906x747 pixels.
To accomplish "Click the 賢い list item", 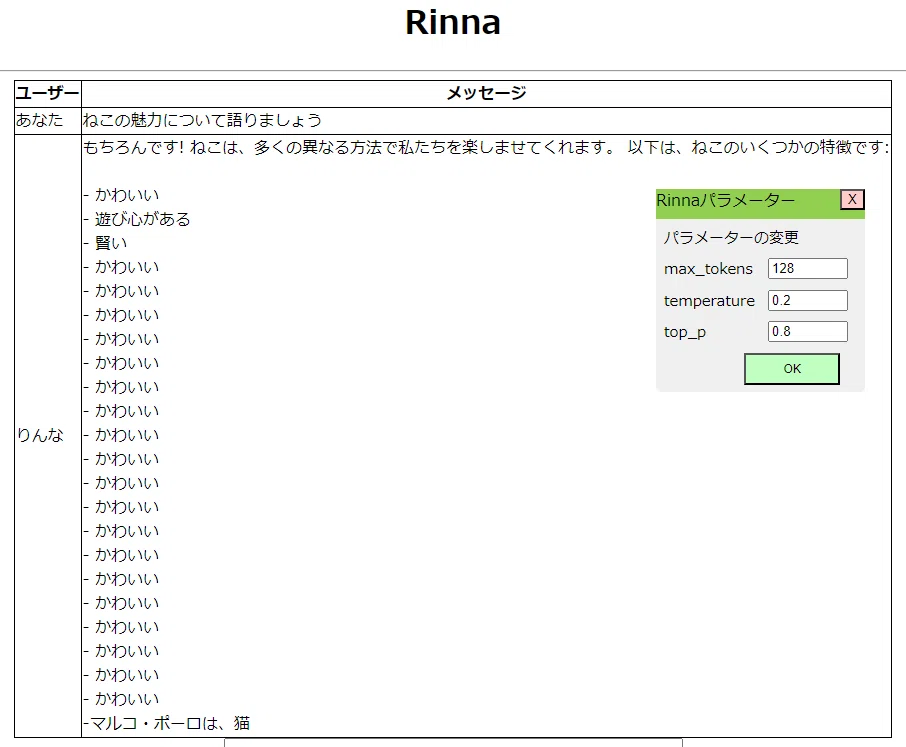I will 110,243.
